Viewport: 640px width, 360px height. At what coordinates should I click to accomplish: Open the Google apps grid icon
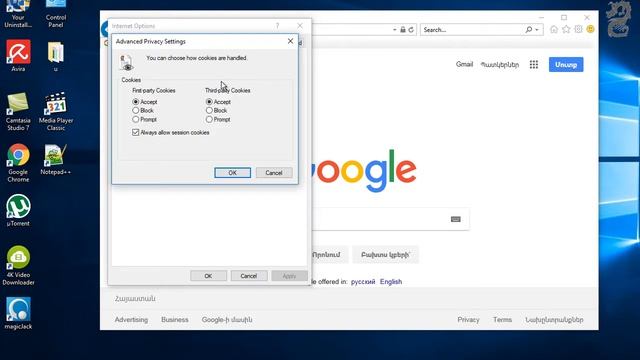click(x=533, y=64)
